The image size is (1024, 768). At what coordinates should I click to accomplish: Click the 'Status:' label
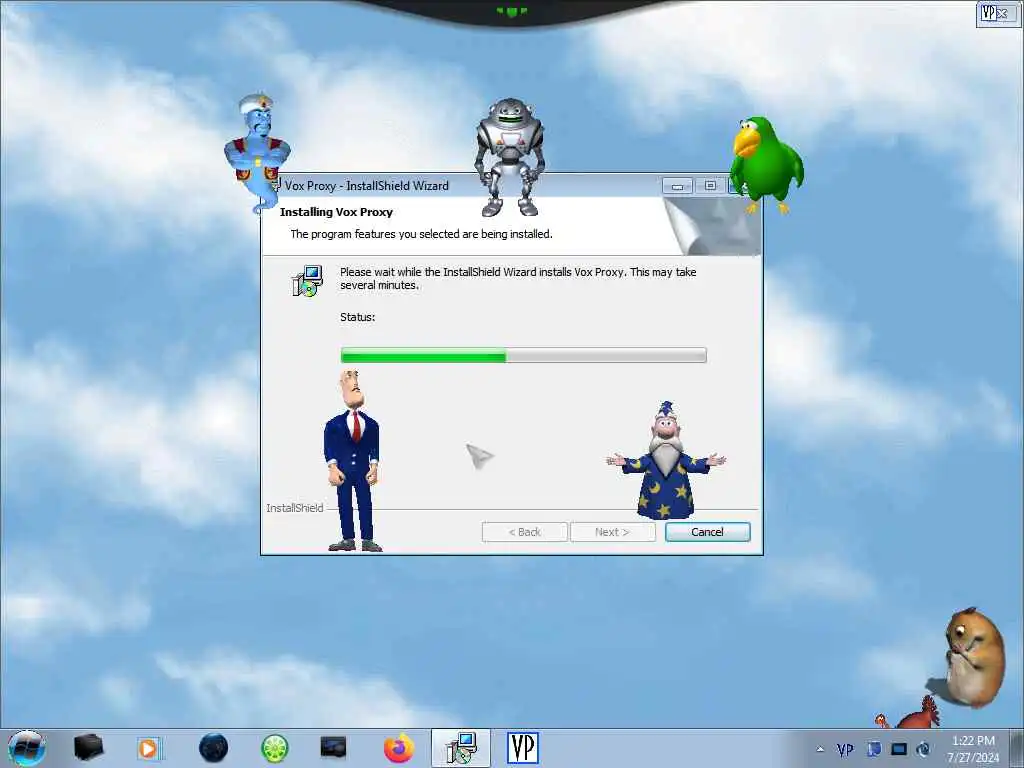click(357, 317)
